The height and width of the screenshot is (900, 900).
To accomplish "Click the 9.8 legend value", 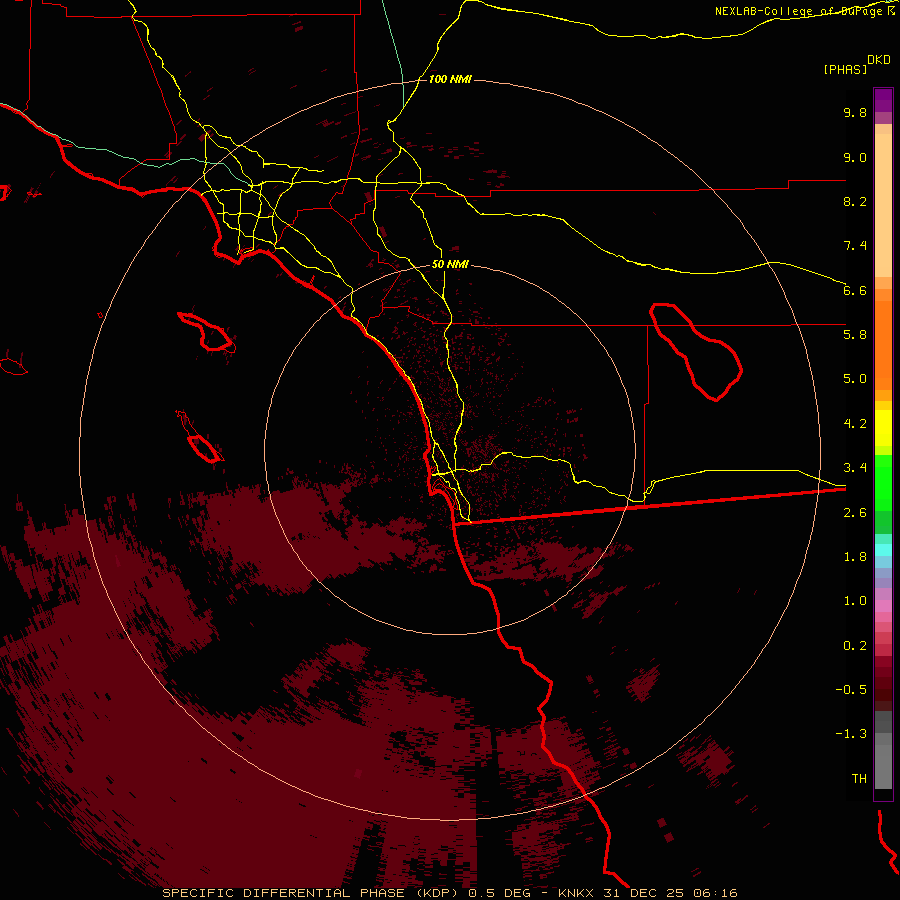I will coord(855,112).
